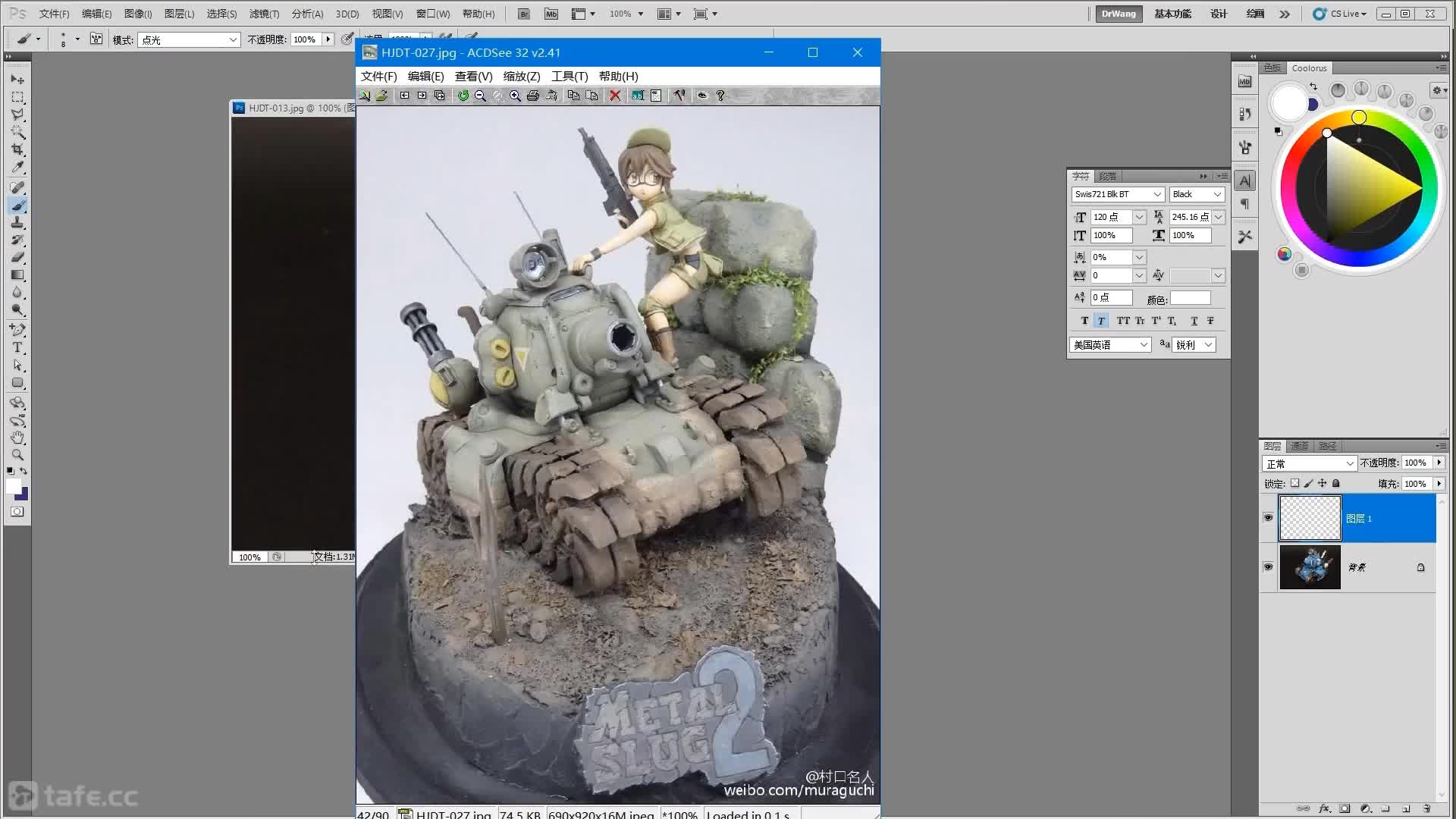
Task: Click red X delete icon in ACDSee
Action: point(615,96)
